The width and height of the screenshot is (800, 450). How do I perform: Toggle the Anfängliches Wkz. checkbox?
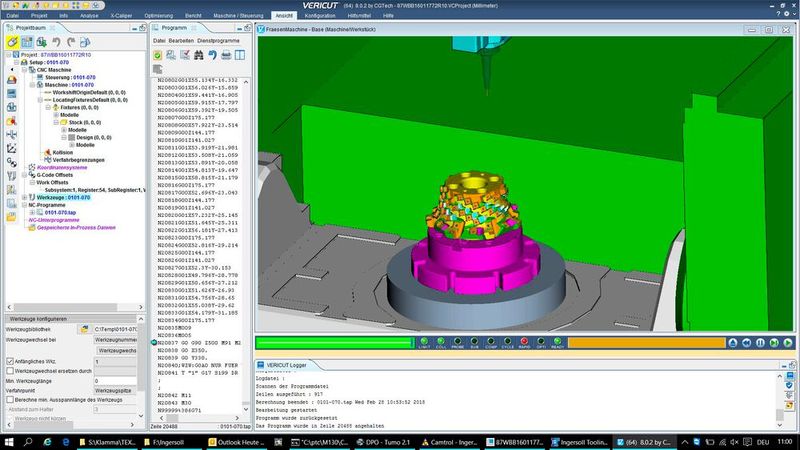(x=10, y=361)
